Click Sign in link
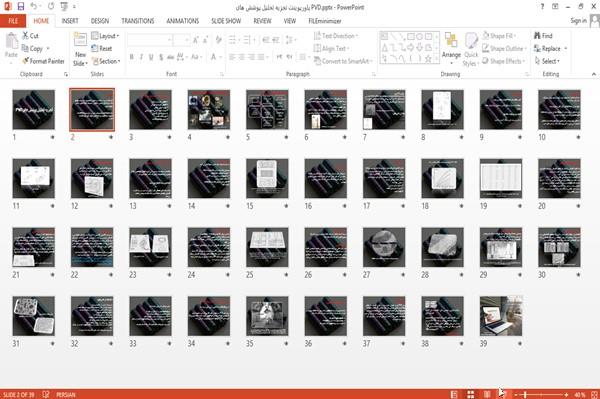The width and height of the screenshot is (600, 399). coord(578,21)
